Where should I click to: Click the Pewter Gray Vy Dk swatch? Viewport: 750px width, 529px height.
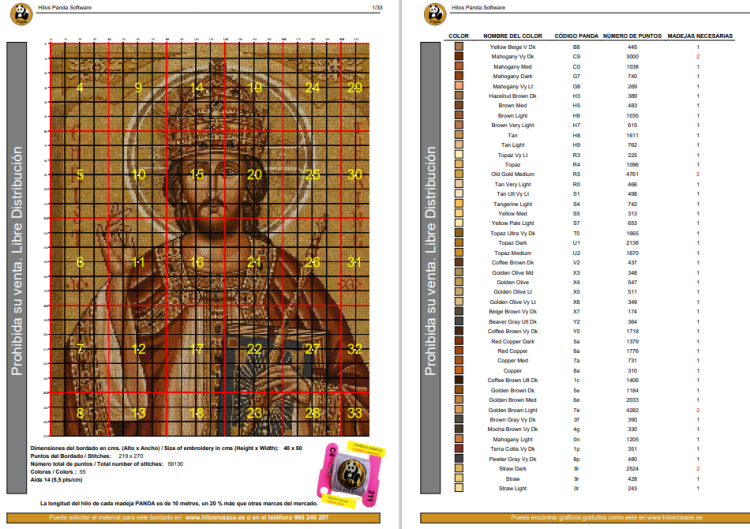459,459
